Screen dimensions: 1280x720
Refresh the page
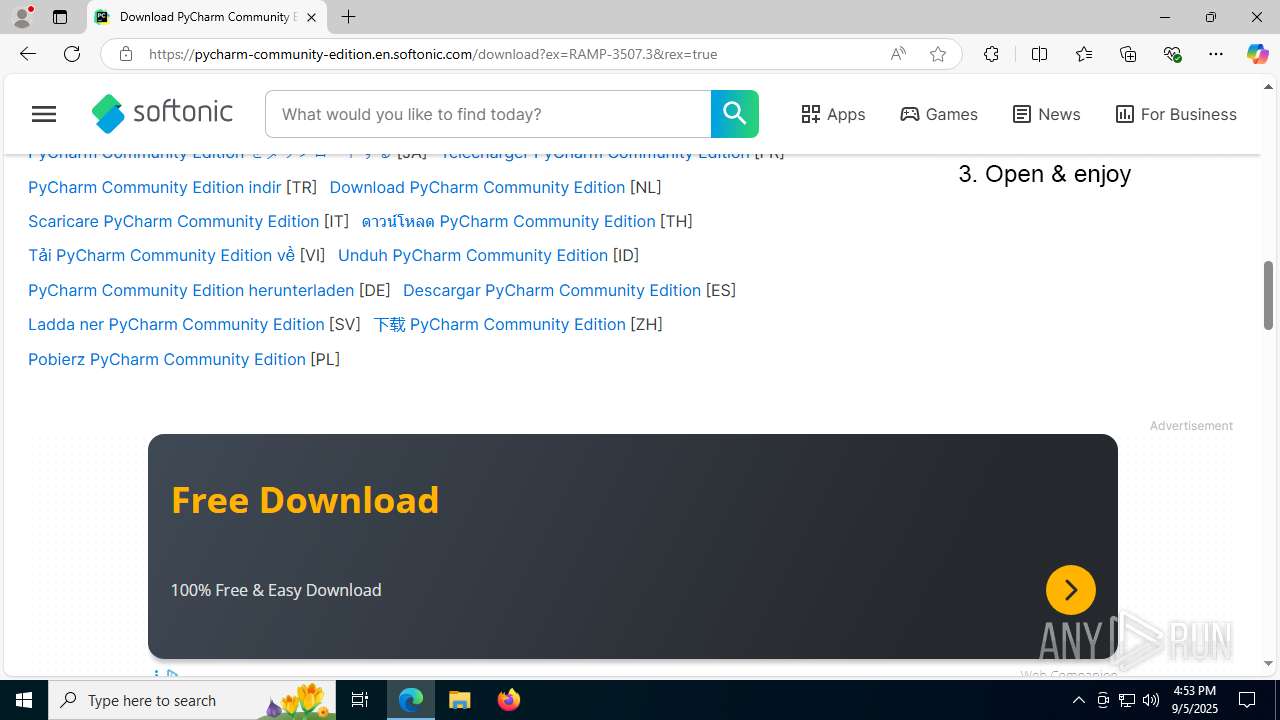point(72,54)
